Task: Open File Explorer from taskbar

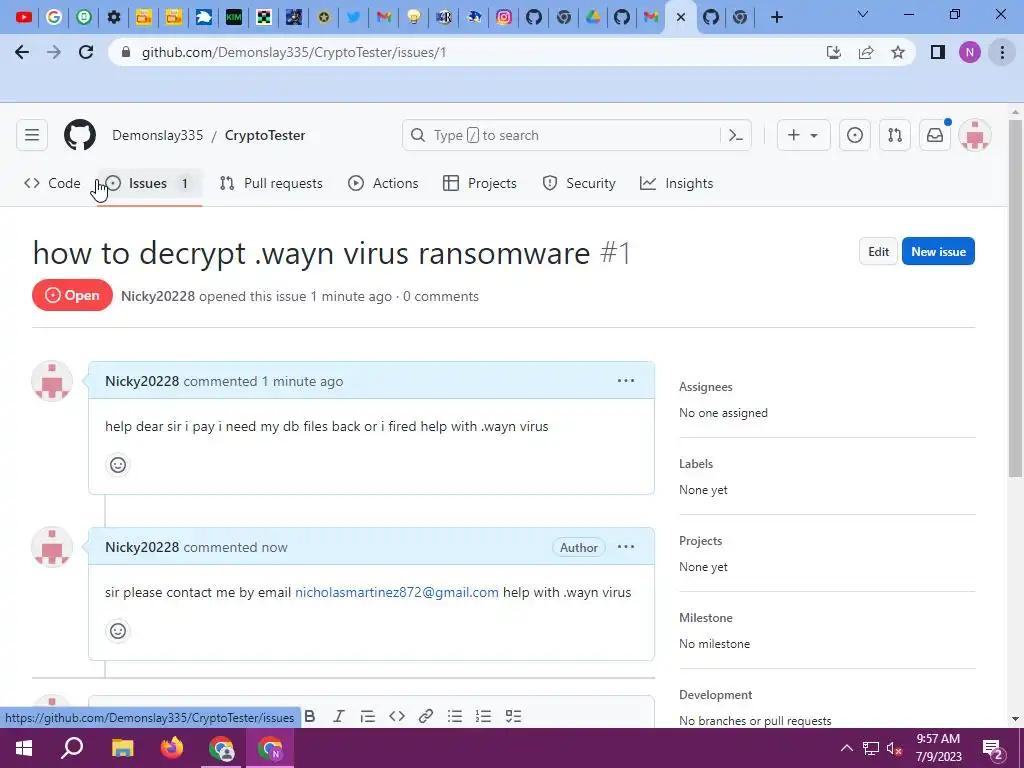Action: [122, 748]
